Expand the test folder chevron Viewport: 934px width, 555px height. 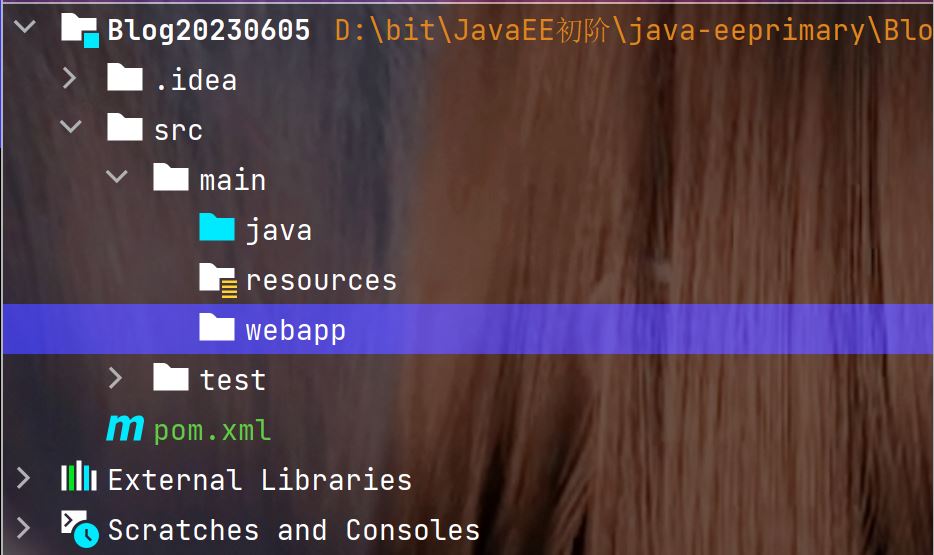pos(116,379)
